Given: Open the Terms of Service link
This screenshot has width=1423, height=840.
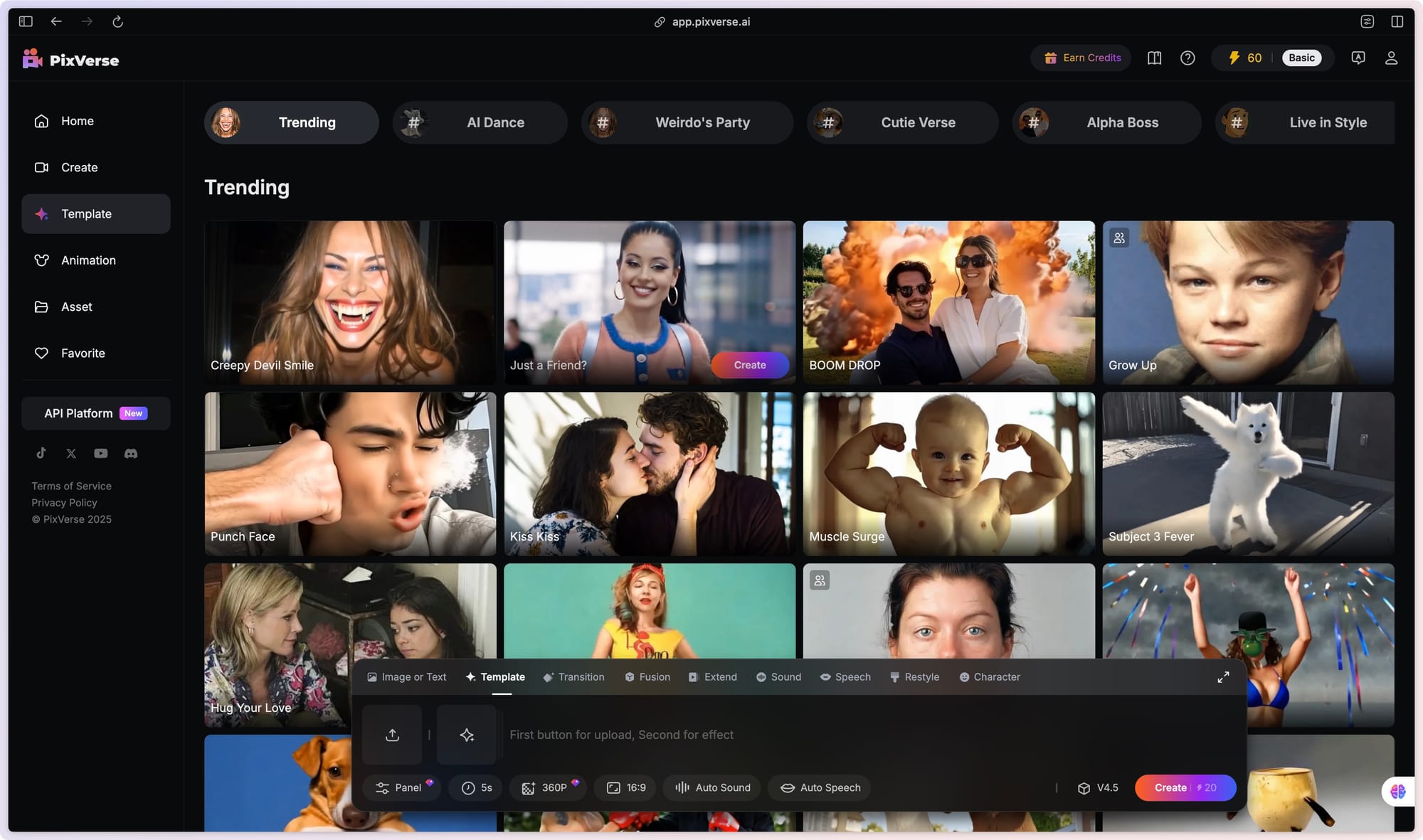Looking at the screenshot, I should pyautogui.click(x=70, y=486).
